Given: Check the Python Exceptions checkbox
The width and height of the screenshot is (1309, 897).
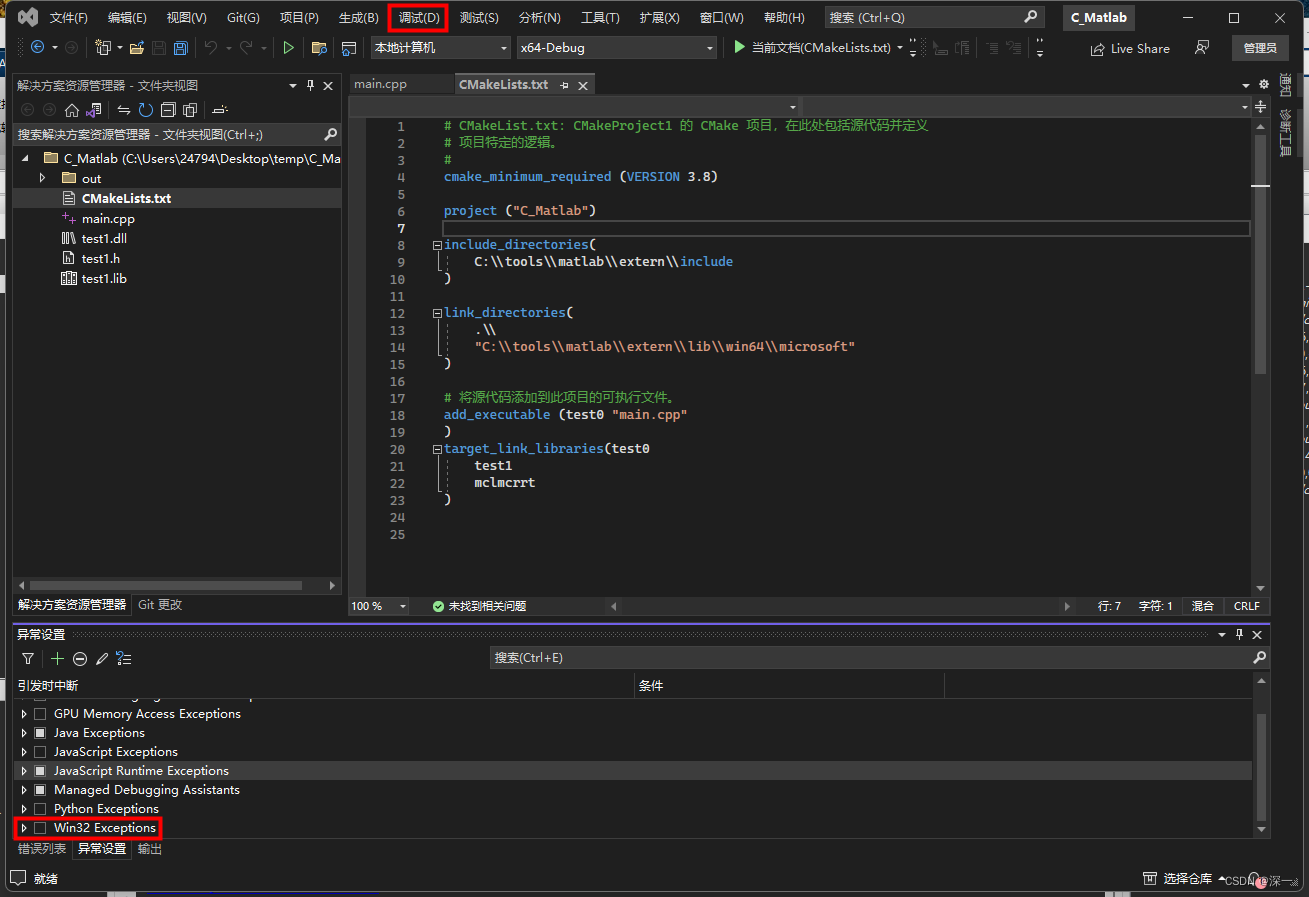Looking at the screenshot, I should [x=40, y=809].
